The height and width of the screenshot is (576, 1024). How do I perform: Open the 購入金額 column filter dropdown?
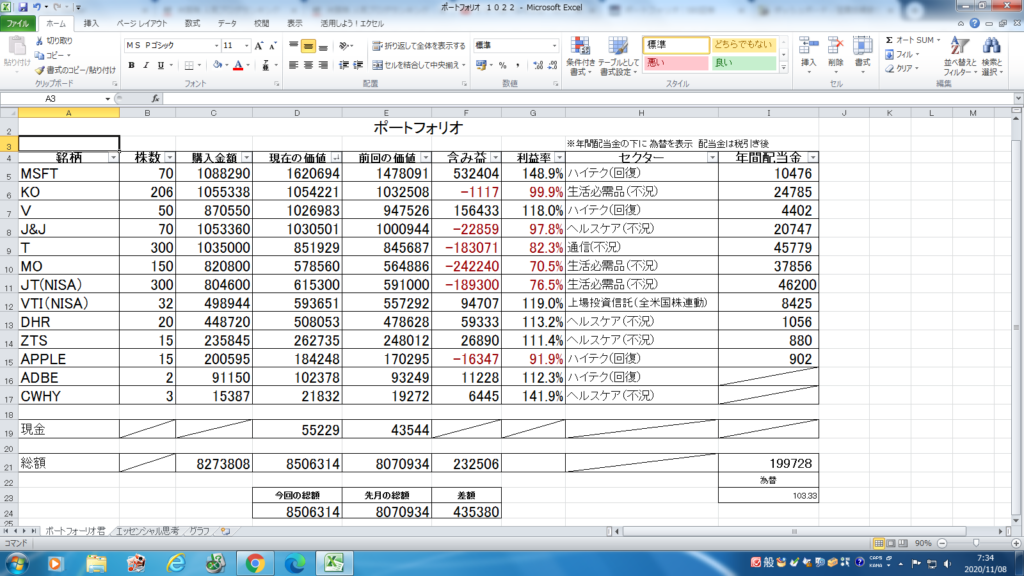(246, 158)
